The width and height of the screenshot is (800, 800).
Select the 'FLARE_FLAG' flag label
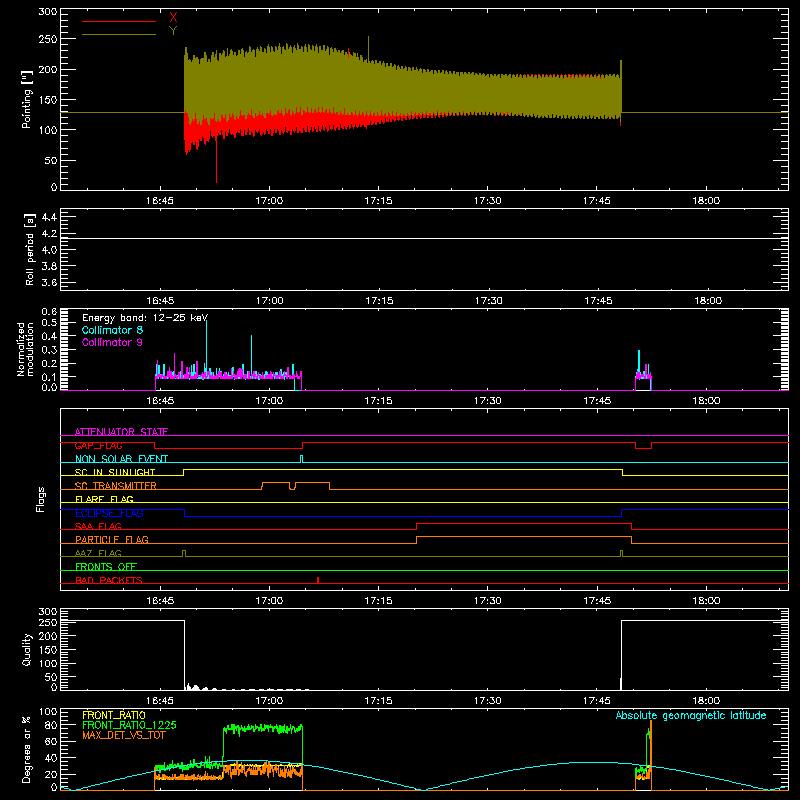[x=104, y=499]
